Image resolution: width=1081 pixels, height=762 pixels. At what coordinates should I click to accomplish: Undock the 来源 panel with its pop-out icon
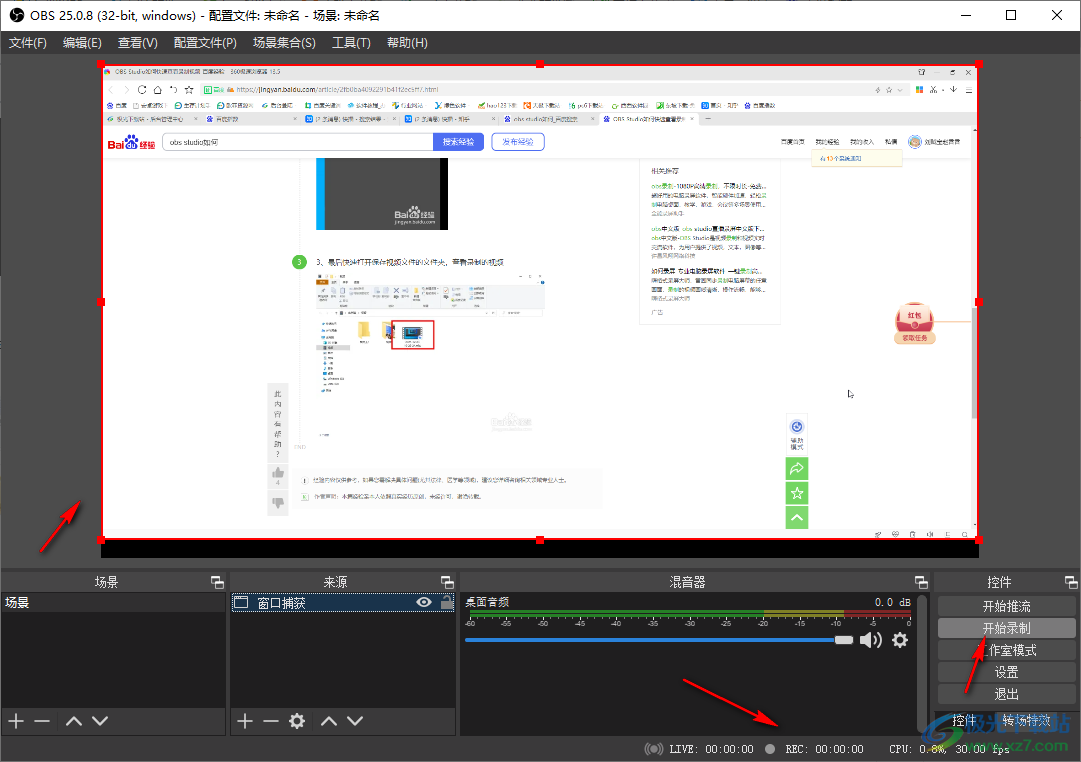(447, 582)
